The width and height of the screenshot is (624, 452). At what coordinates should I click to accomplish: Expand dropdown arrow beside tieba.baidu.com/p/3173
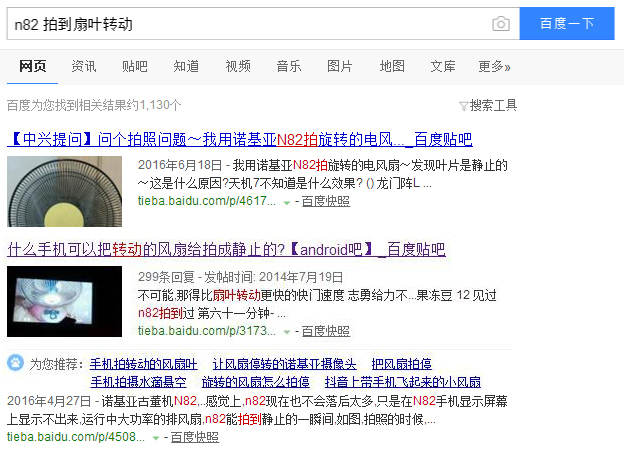(287, 332)
